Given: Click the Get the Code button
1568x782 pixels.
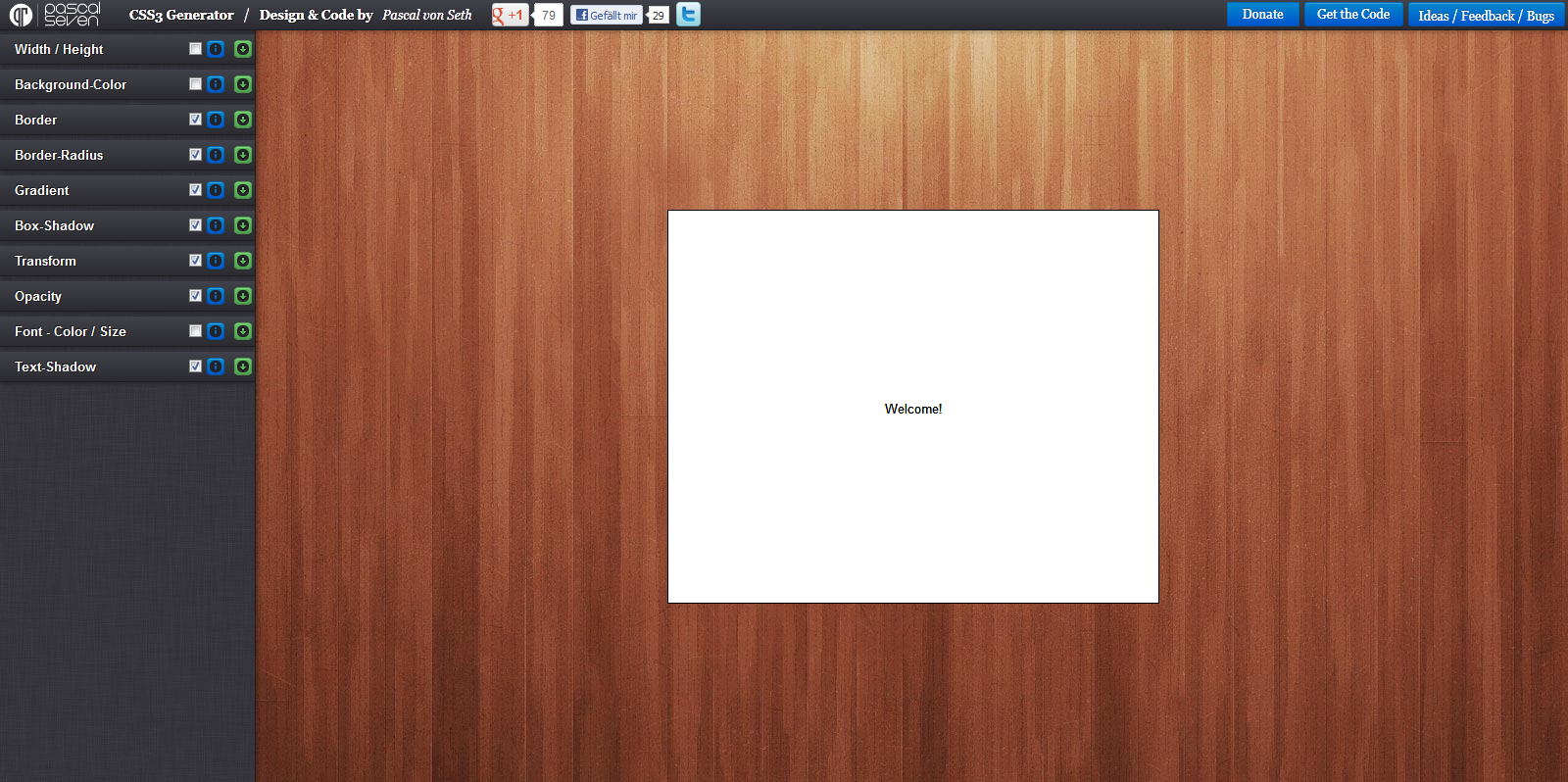Looking at the screenshot, I should pos(1353,14).
